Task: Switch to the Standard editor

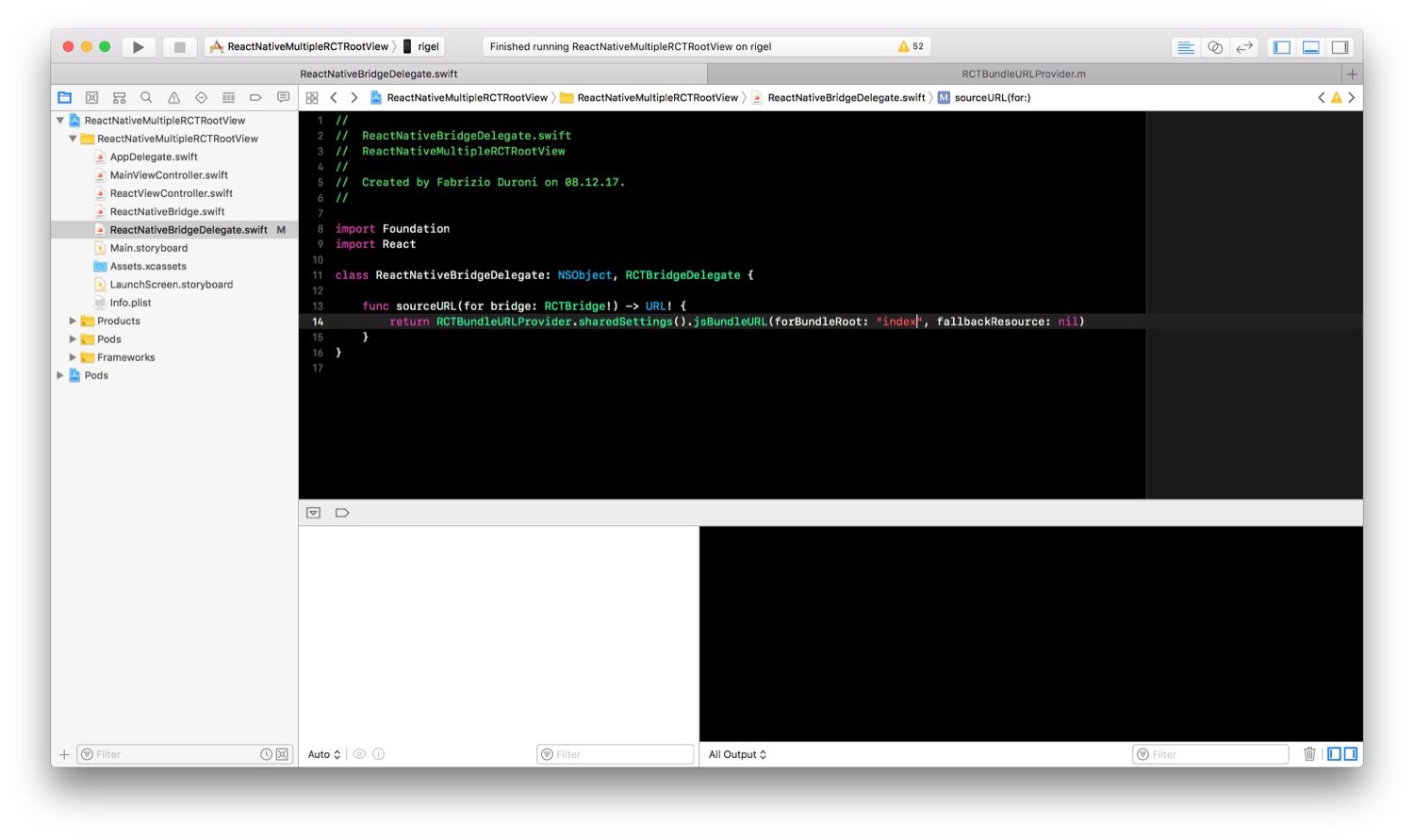Action: (x=1186, y=47)
